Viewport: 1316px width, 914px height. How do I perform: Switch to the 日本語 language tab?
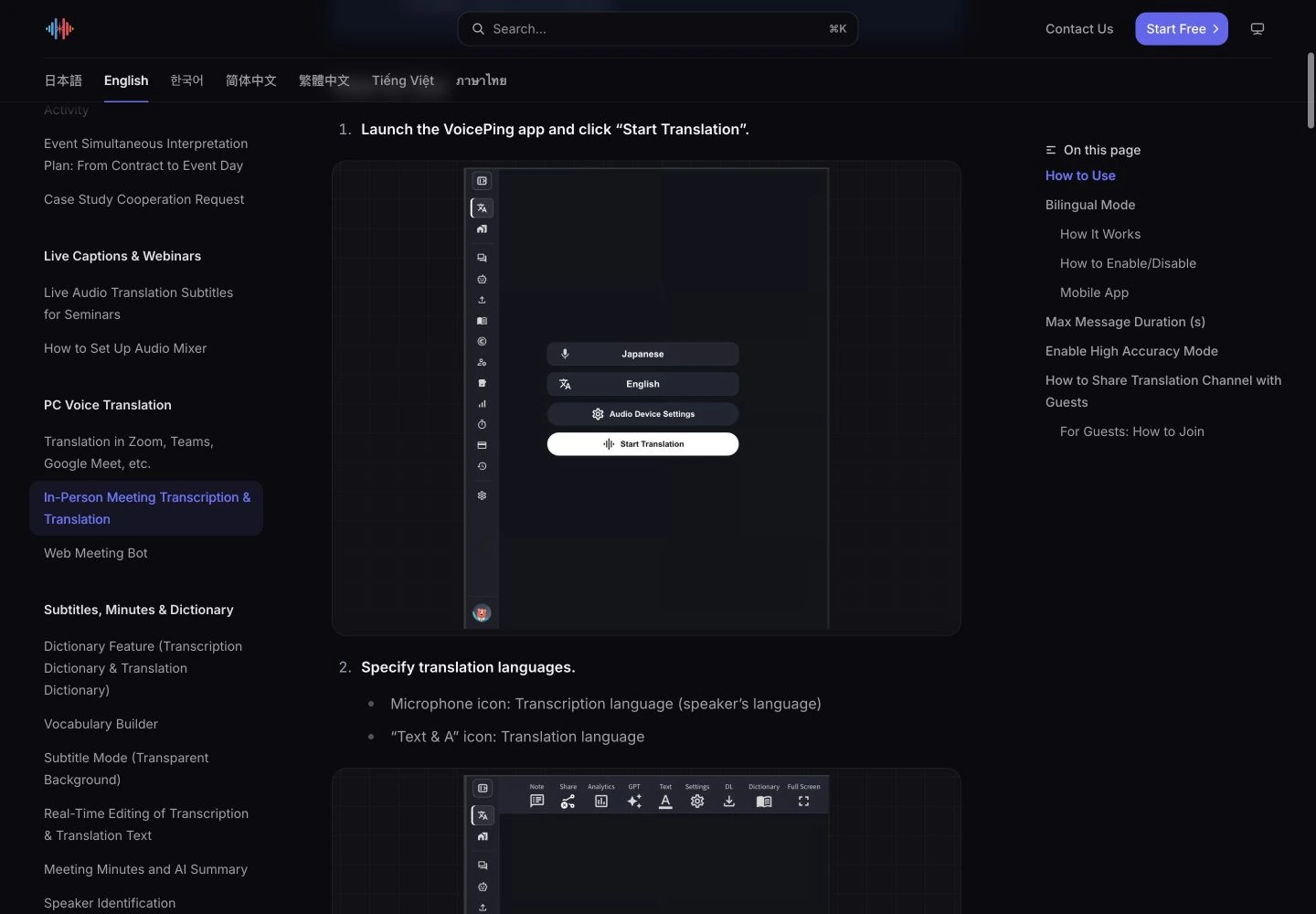[x=63, y=80]
